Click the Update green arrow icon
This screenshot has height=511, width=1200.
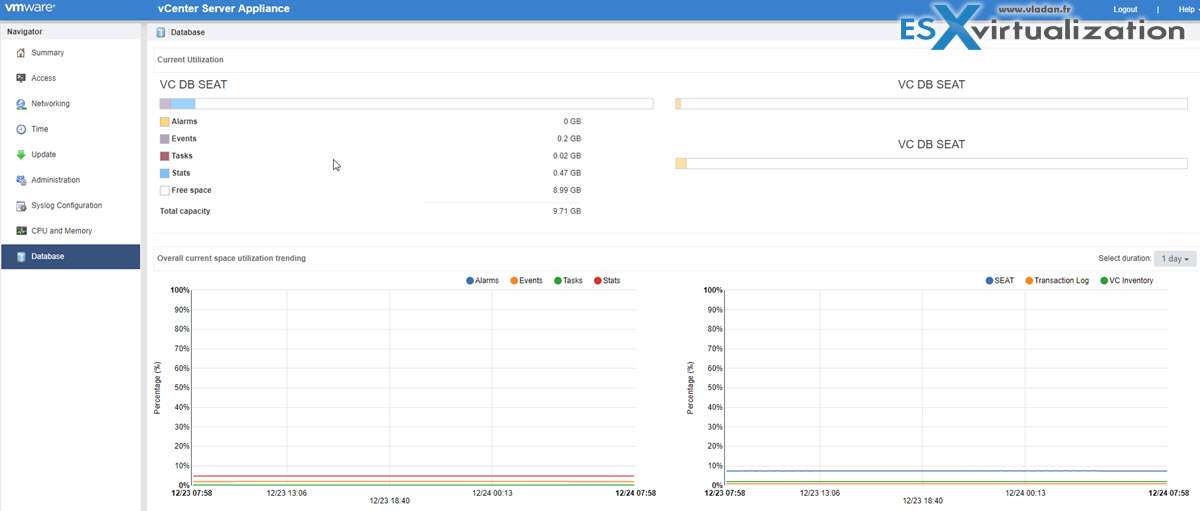pyautogui.click(x=21, y=155)
